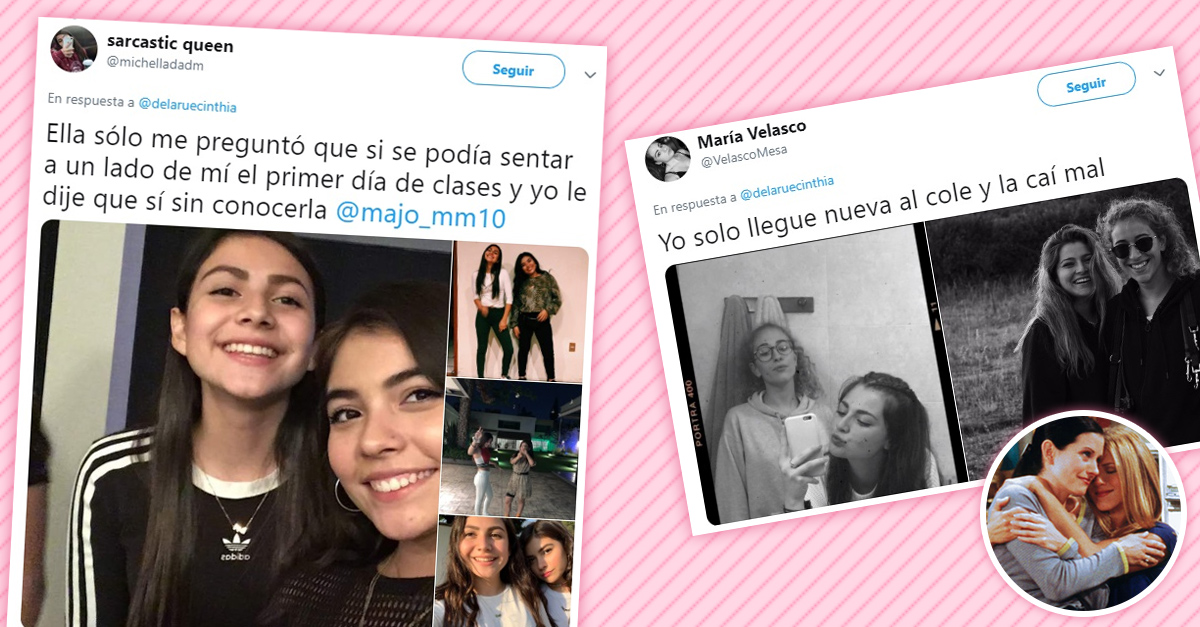Open María Velasco's profile avatar
Image resolution: width=1200 pixels, height=627 pixels.
pos(667,158)
